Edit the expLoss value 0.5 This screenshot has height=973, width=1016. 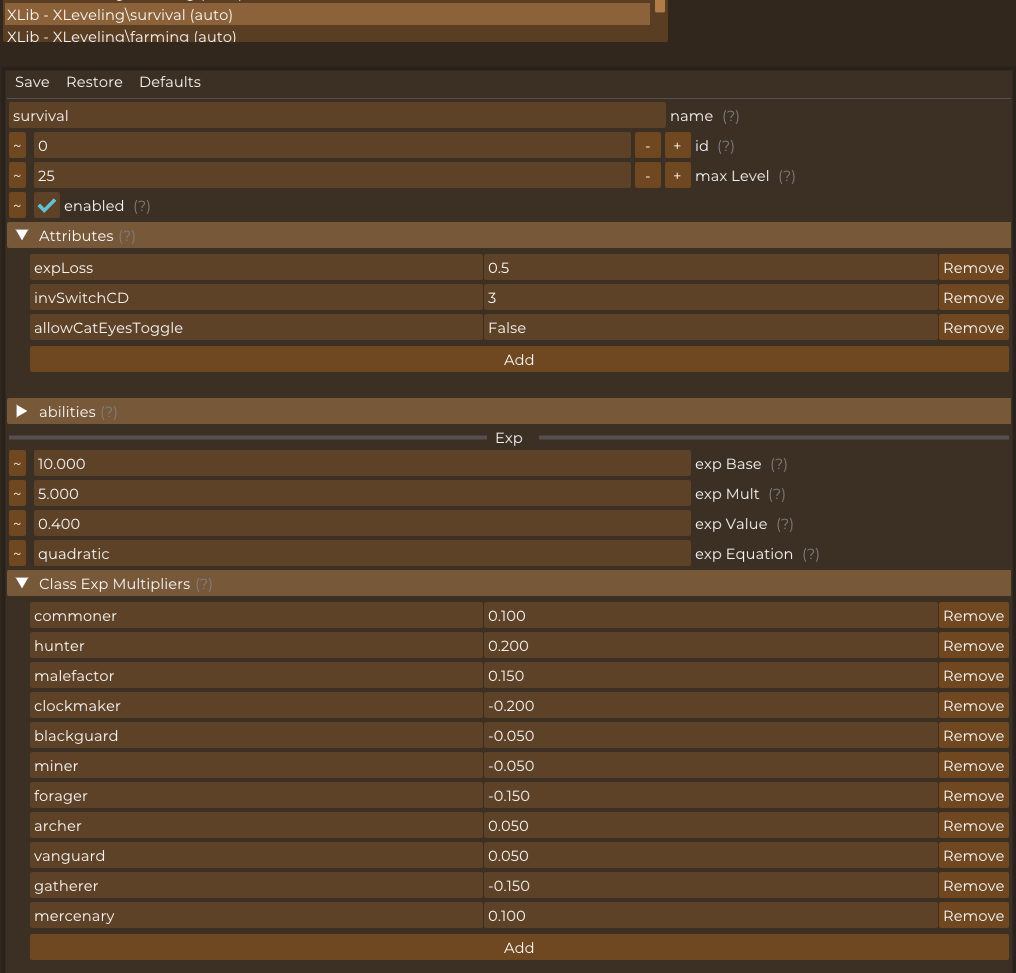pyautogui.click(x=710, y=268)
